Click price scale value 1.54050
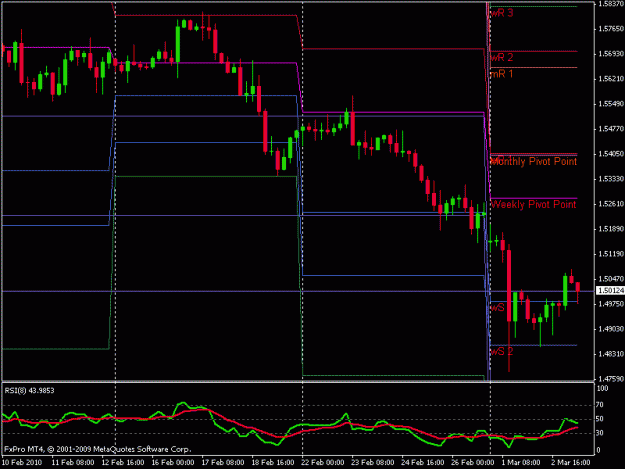This screenshot has height=469, width=625. 611,154
